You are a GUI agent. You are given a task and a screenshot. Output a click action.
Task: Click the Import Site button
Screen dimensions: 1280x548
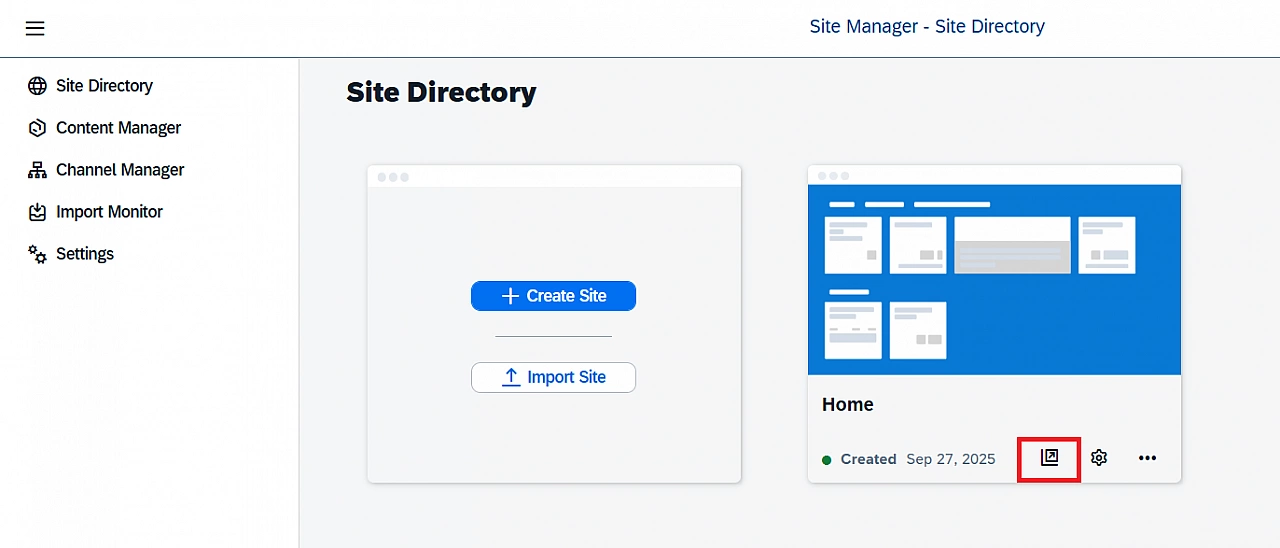point(553,377)
